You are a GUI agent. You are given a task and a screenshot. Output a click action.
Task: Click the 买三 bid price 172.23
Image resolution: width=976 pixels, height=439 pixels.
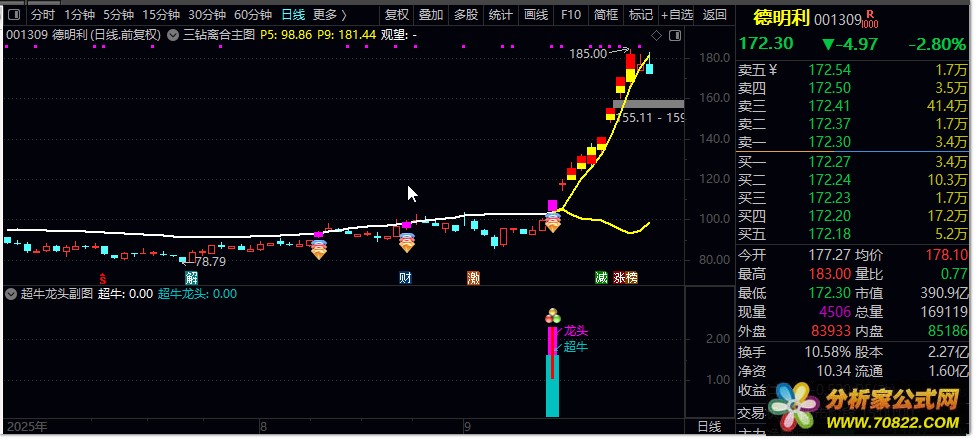tap(830, 199)
